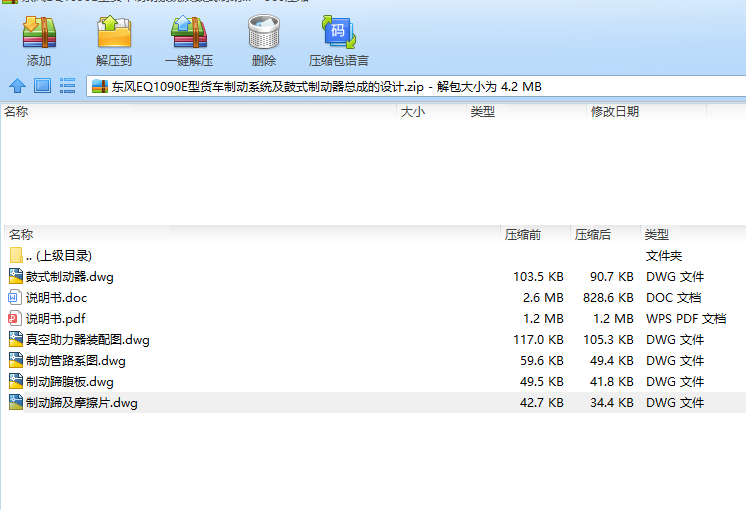Click the 解压到 (Extract to) icon

(114, 32)
